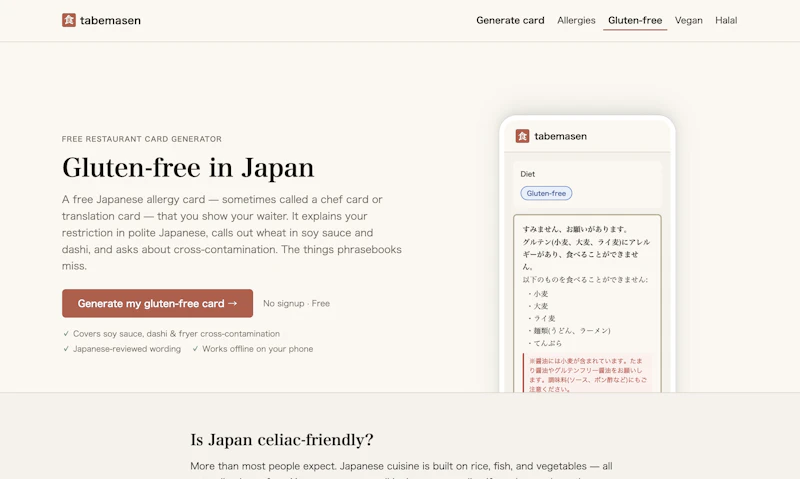The image size is (800, 479).
Task: Click Covers soy sauce, dashi & fryer line
Action: click(x=171, y=334)
